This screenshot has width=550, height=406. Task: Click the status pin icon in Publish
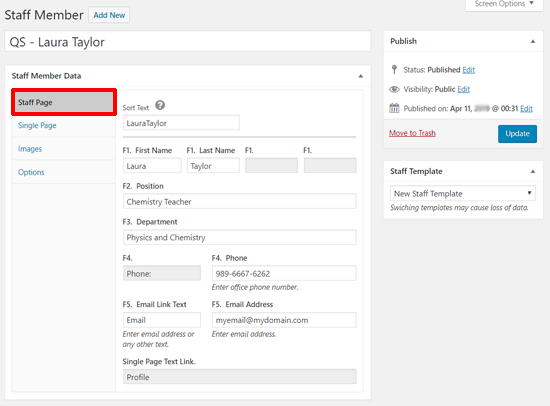[394, 69]
